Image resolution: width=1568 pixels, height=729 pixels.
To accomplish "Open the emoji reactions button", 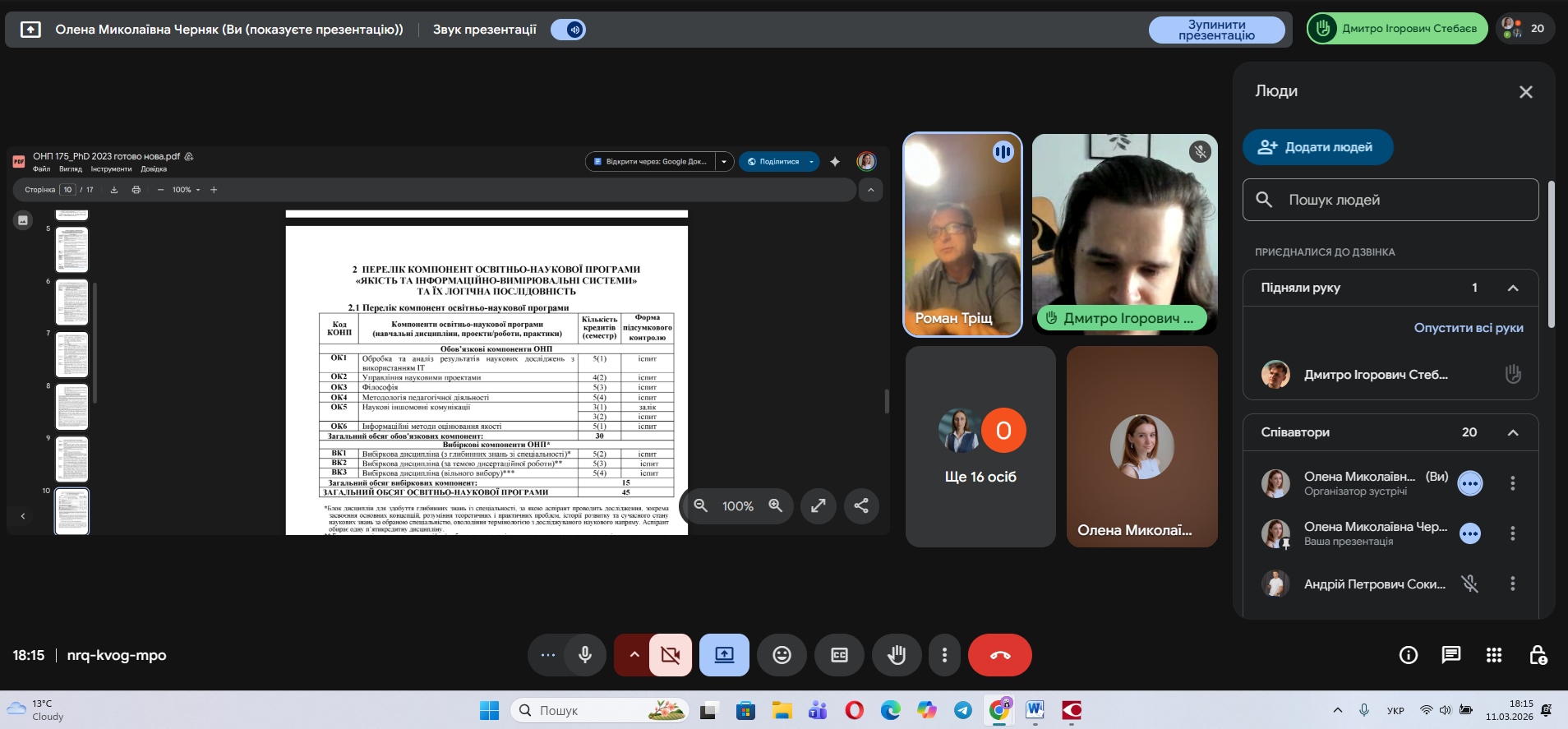I will click(782, 655).
